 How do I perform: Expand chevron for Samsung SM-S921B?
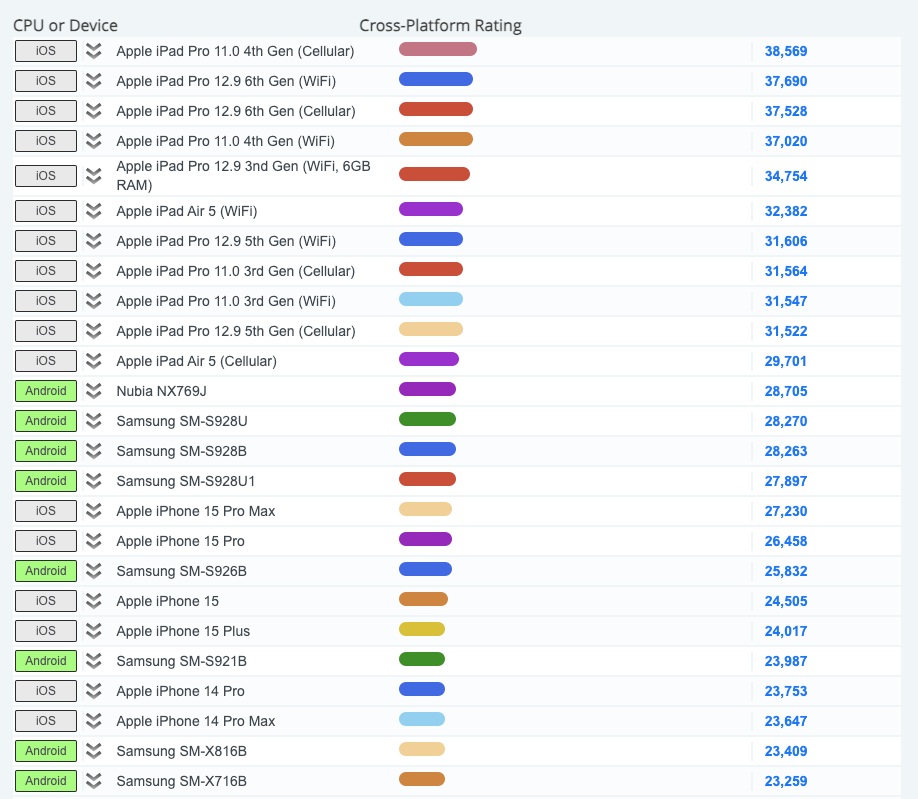pos(94,661)
